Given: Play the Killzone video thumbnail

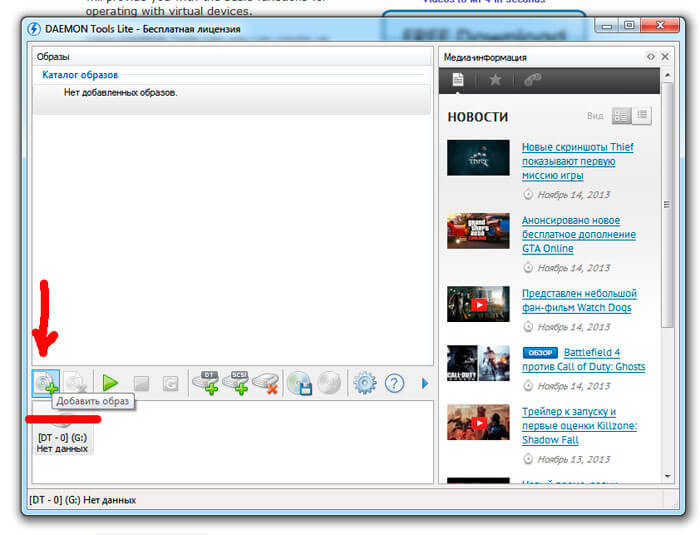Looking at the screenshot, I should (x=478, y=422).
